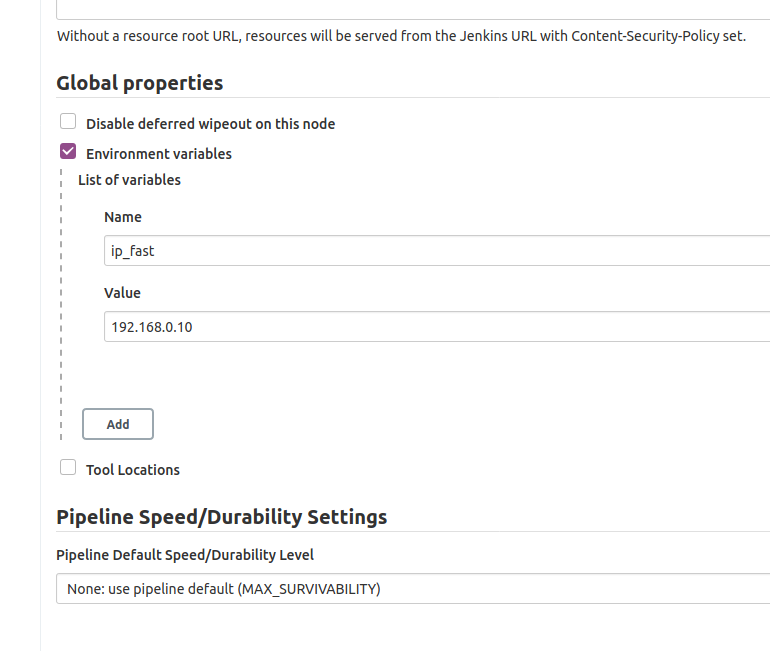Click the Tool Locations label text
Screen dimensions: 770x651
[x=133, y=470]
